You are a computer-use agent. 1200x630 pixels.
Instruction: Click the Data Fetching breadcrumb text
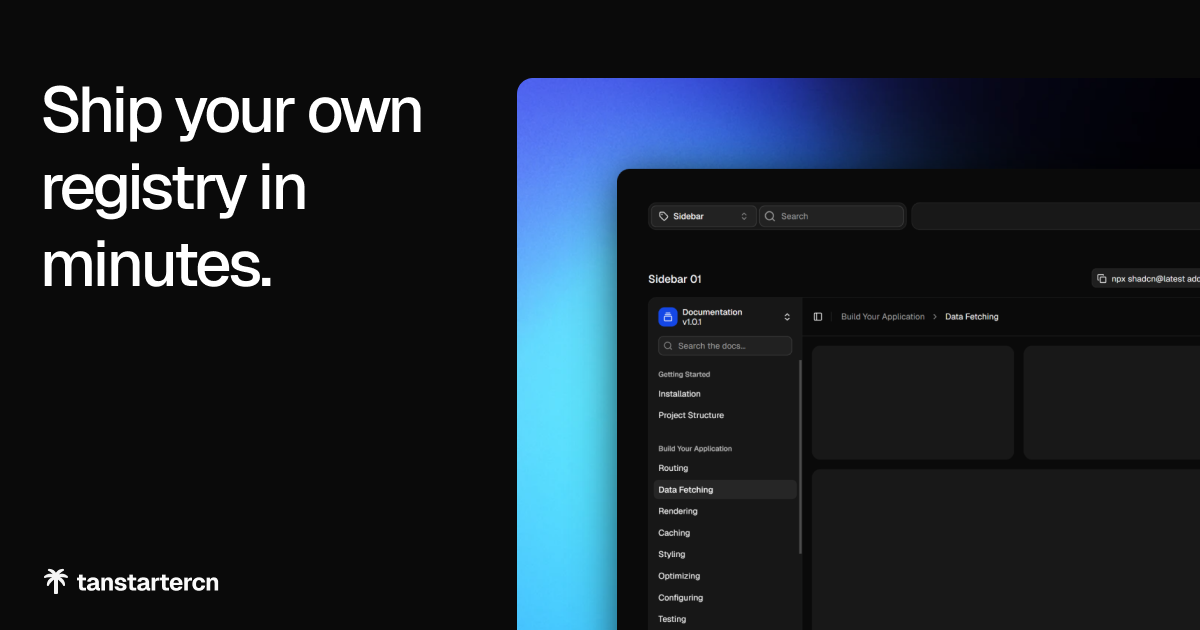click(x=972, y=317)
